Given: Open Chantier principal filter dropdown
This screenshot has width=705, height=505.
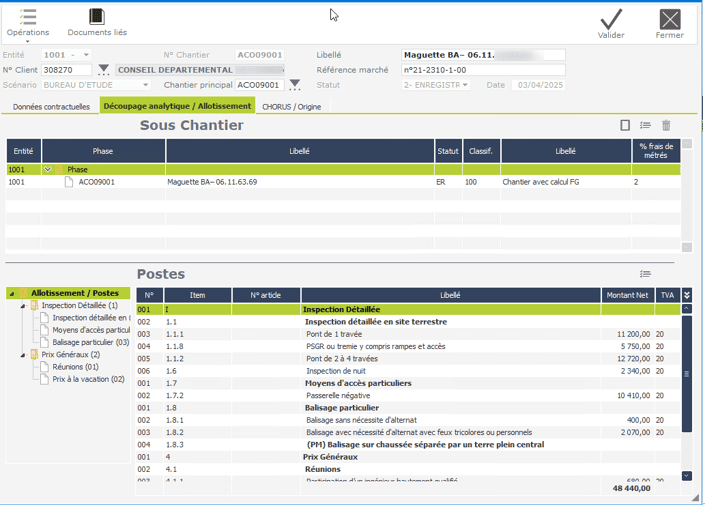Looking at the screenshot, I should click(x=295, y=85).
